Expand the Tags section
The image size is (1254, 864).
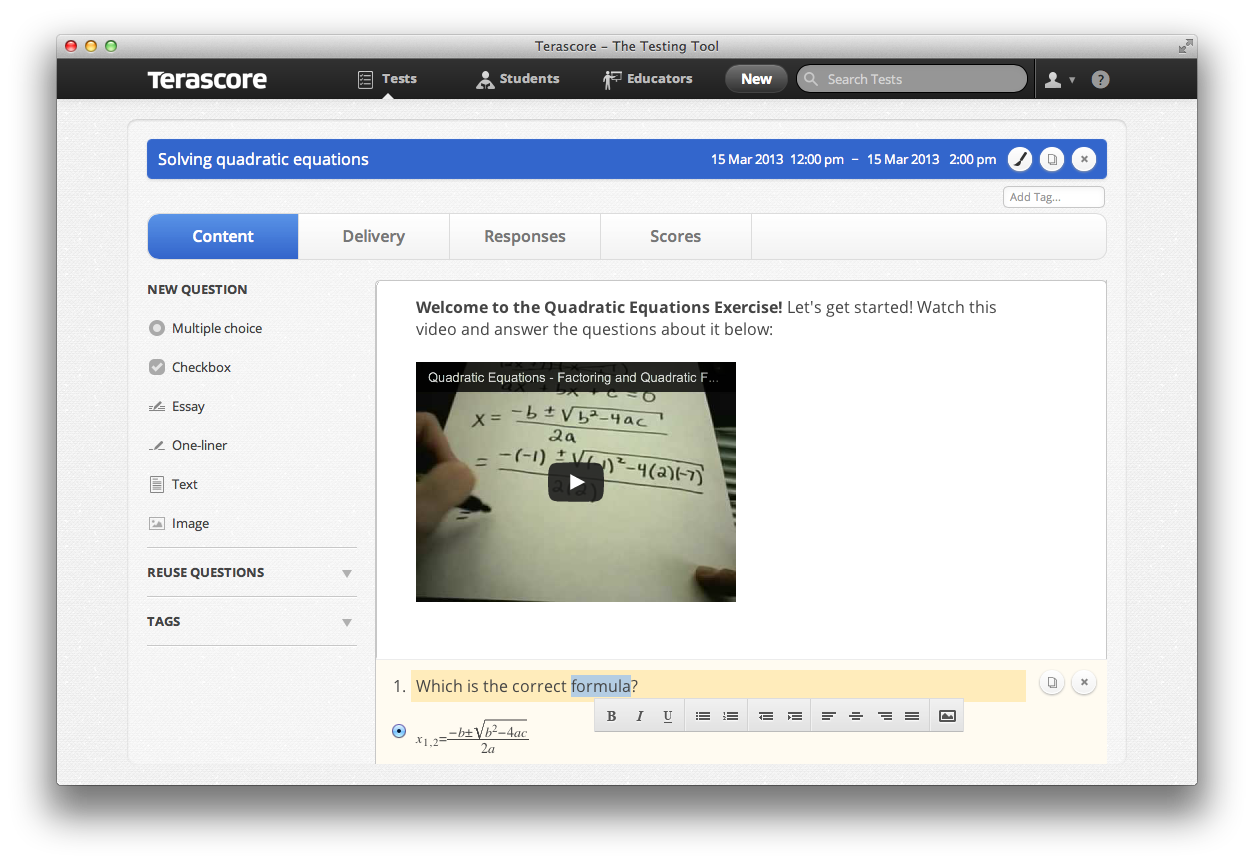[346, 622]
